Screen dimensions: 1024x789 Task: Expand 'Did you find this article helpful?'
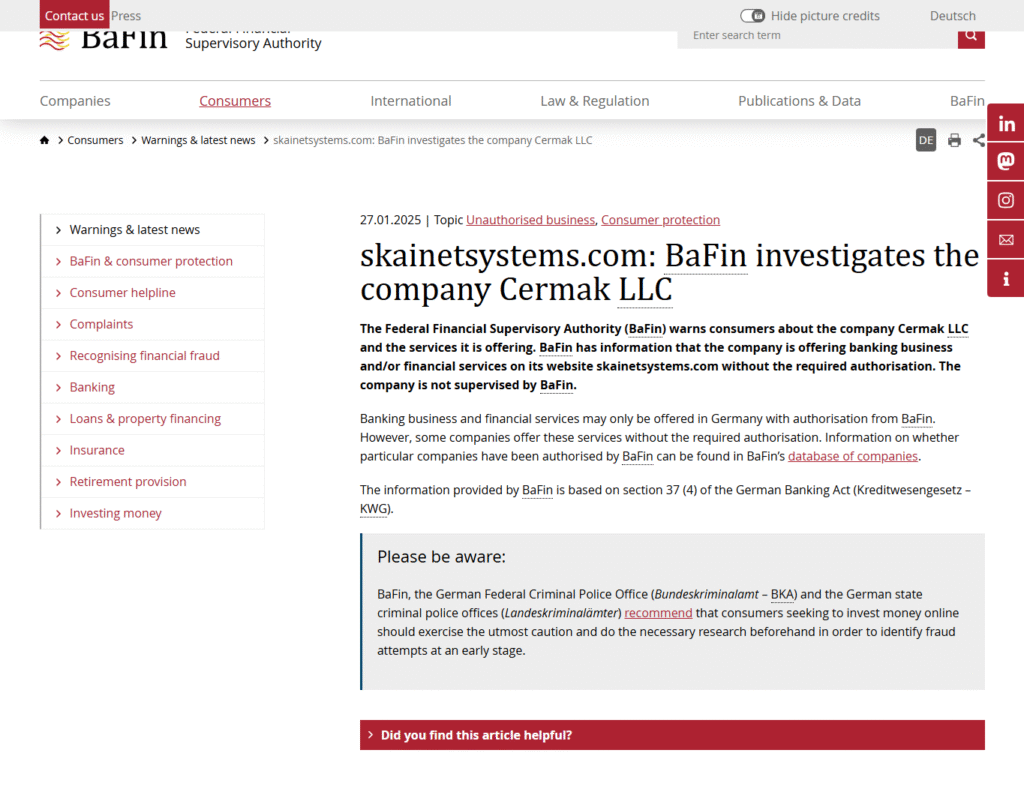(672, 735)
